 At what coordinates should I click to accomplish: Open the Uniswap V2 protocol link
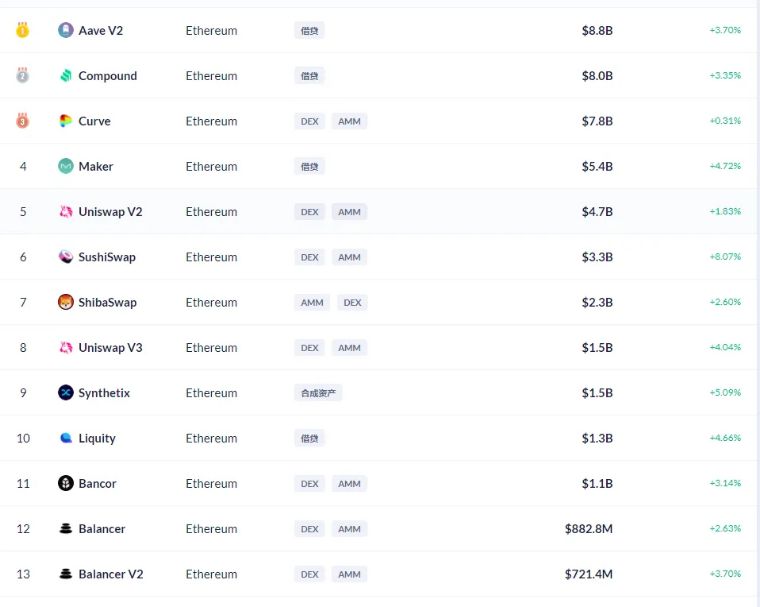click(x=110, y=212)
